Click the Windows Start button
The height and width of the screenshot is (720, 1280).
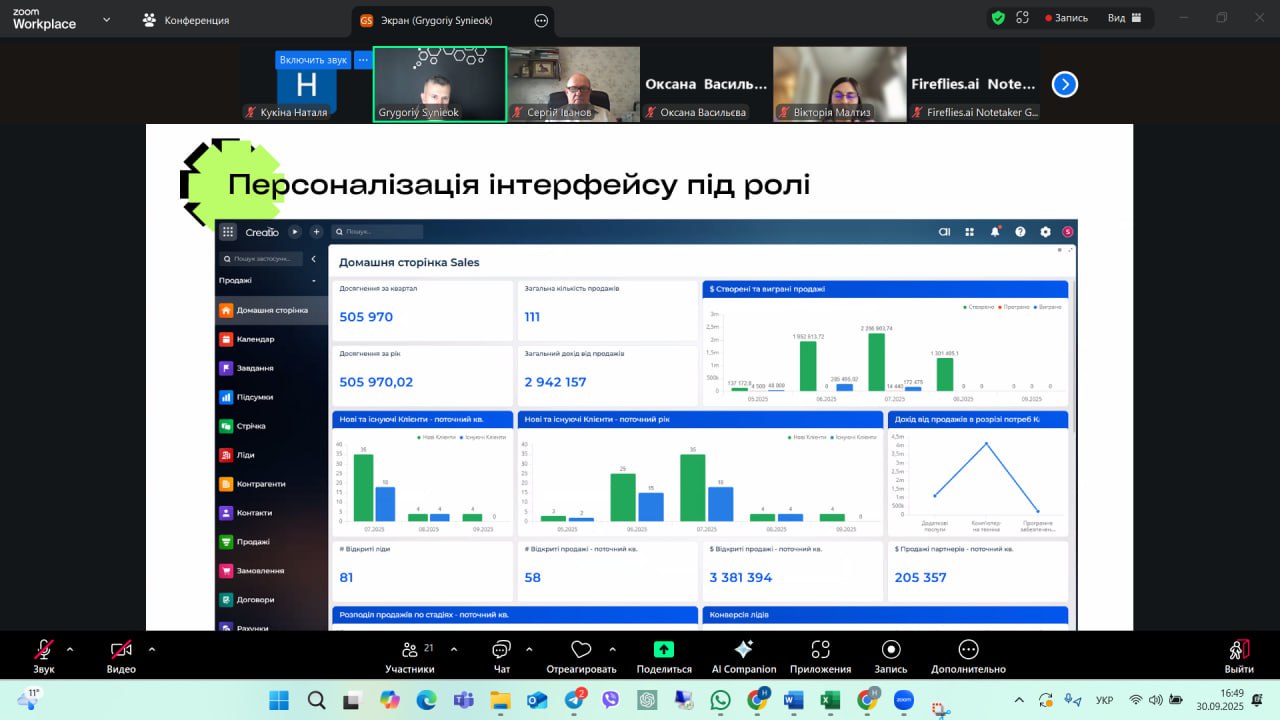(x=279, y=700)
